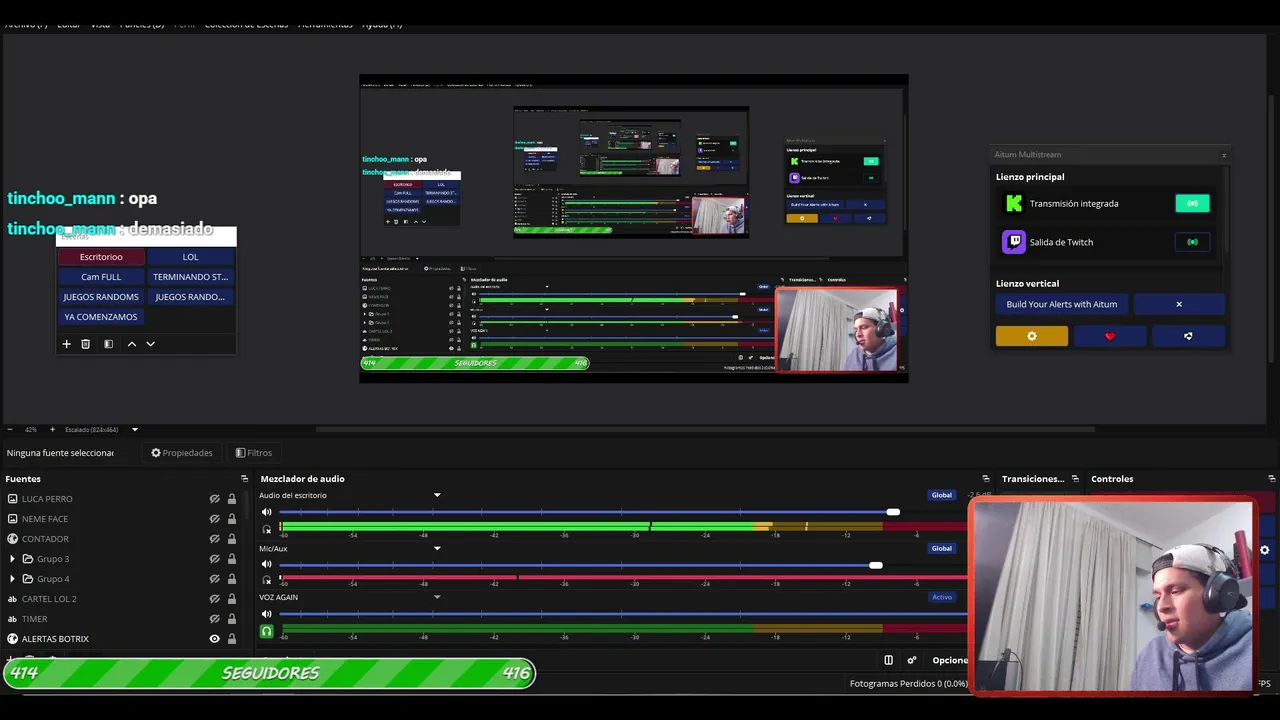
Task: Open settings gear in Controles panel
Action: click(x=1265, y=550)
